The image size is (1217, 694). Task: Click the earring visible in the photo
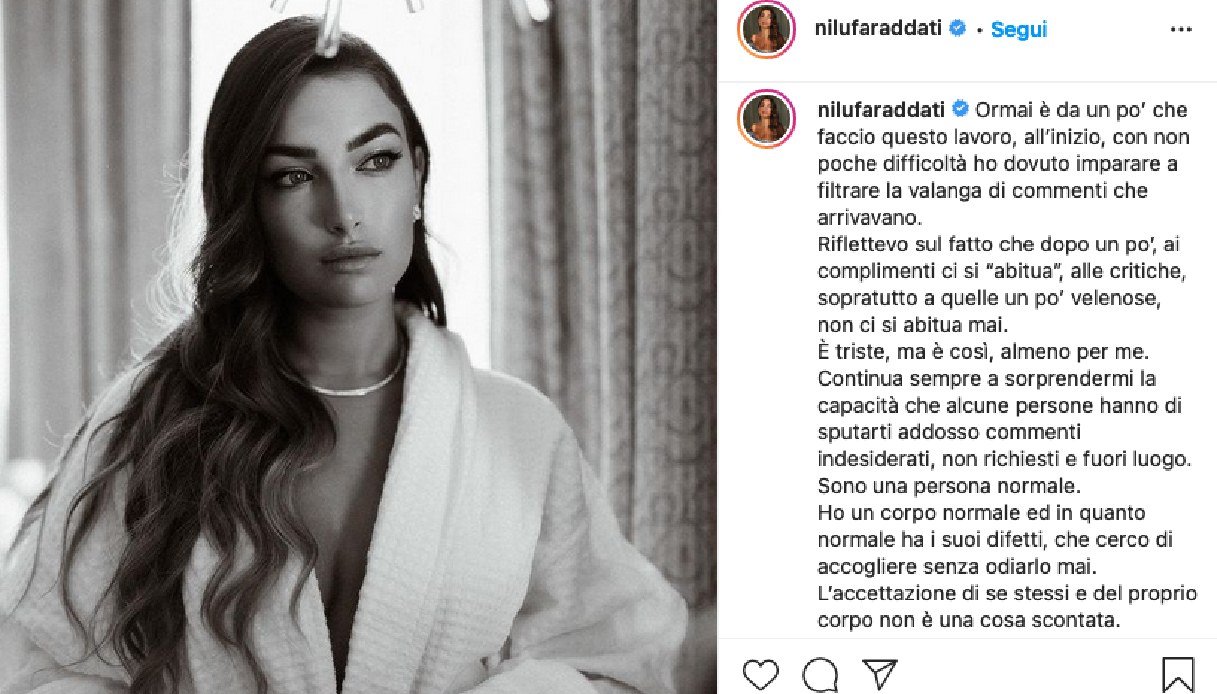pyautogui.click(x=416, y=211)
